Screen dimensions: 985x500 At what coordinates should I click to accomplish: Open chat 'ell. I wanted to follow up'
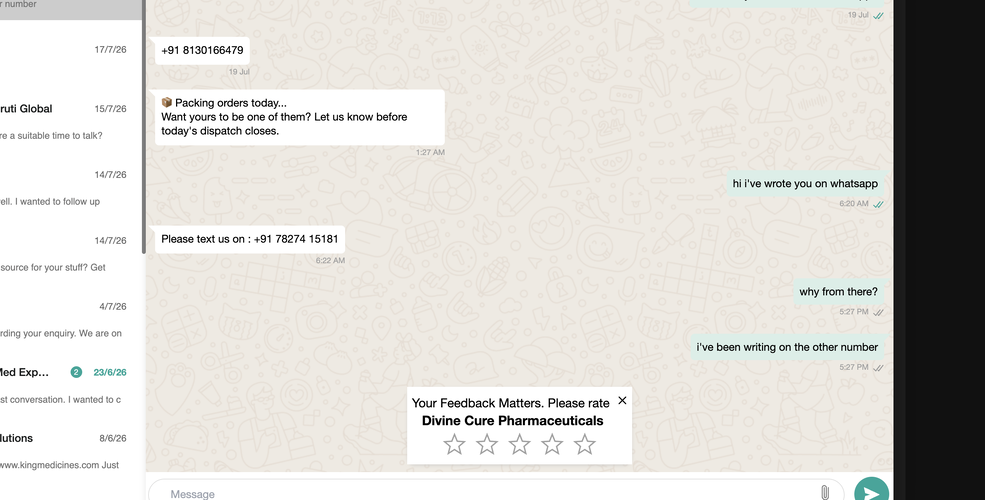click(71, 188)
